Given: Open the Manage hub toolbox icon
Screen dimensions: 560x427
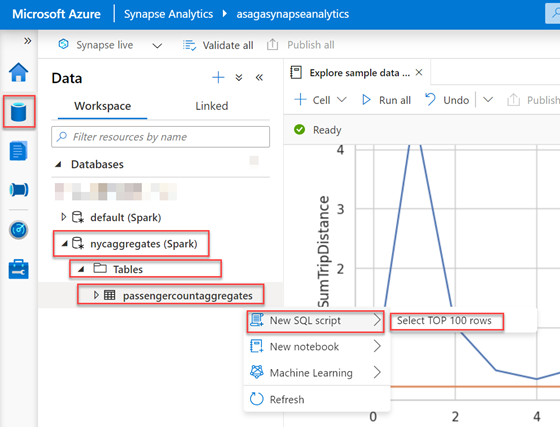Looking at the screenshot, I should (x=19, y=269).
